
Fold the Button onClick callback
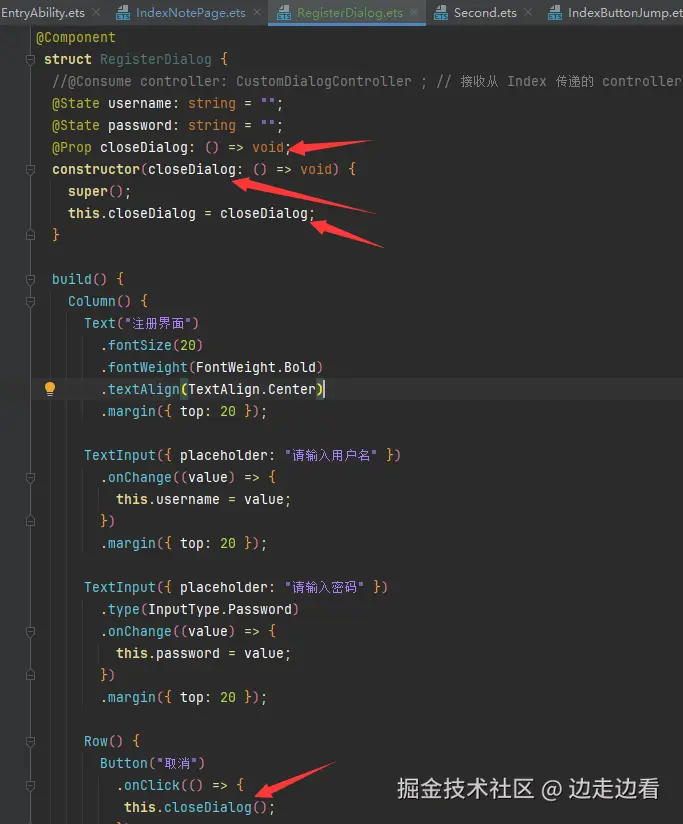30,786
